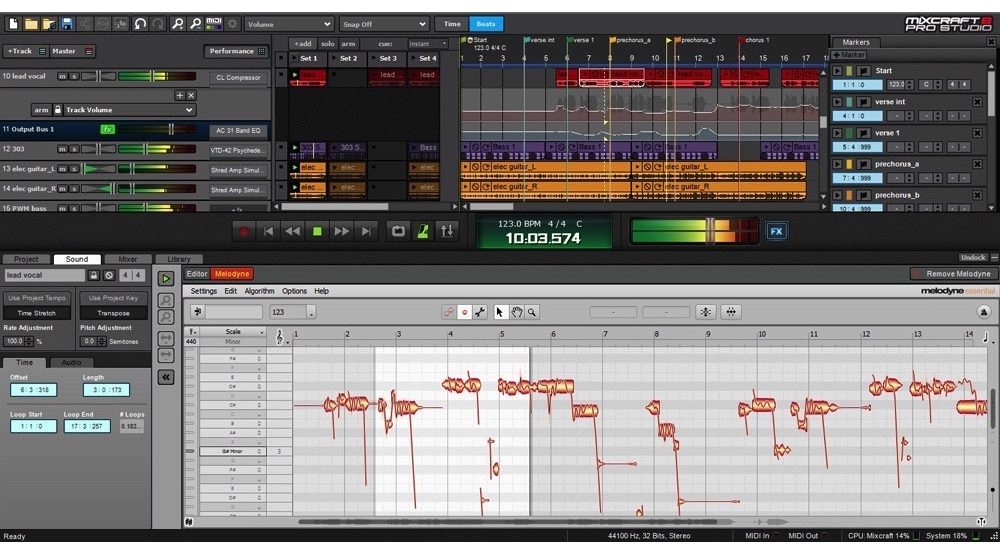Open the master FX button beside the output meter
This screenshot has height=546, width=1000.
(x=776, y=232)
